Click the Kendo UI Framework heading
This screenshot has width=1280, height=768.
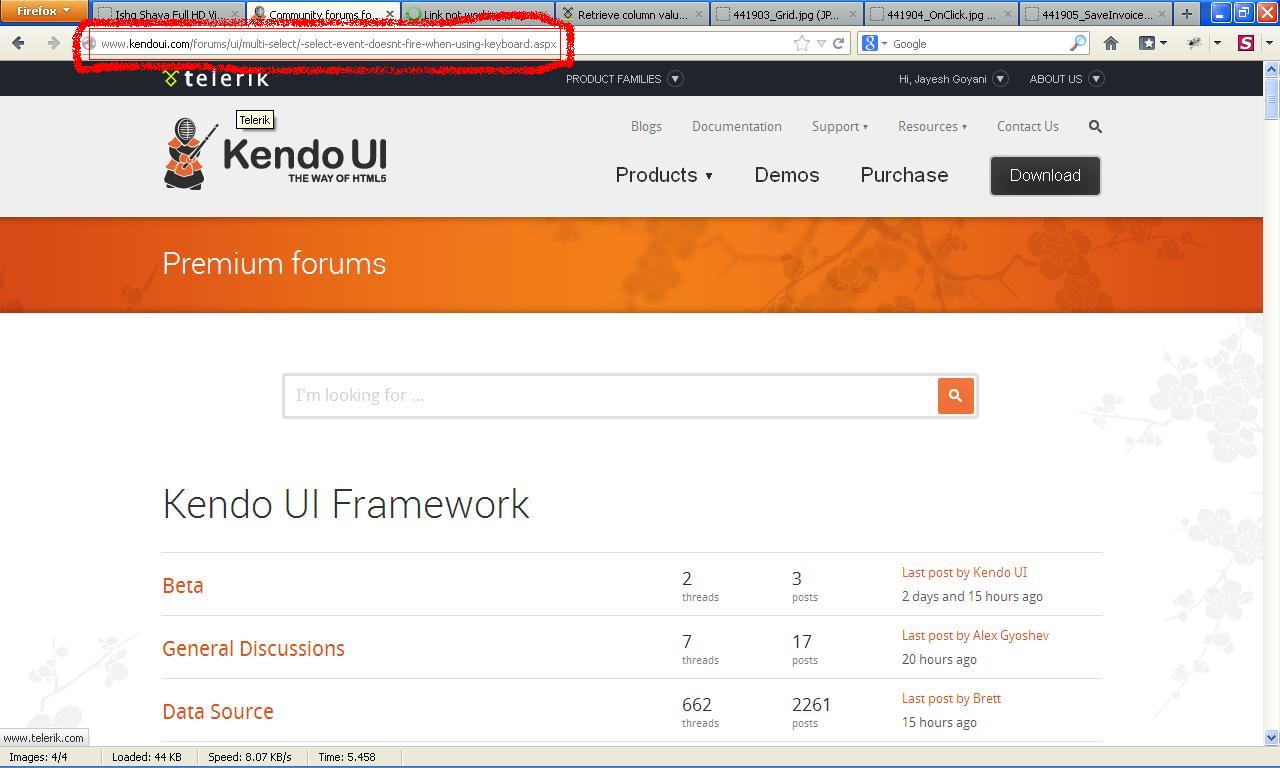point(346,504)
